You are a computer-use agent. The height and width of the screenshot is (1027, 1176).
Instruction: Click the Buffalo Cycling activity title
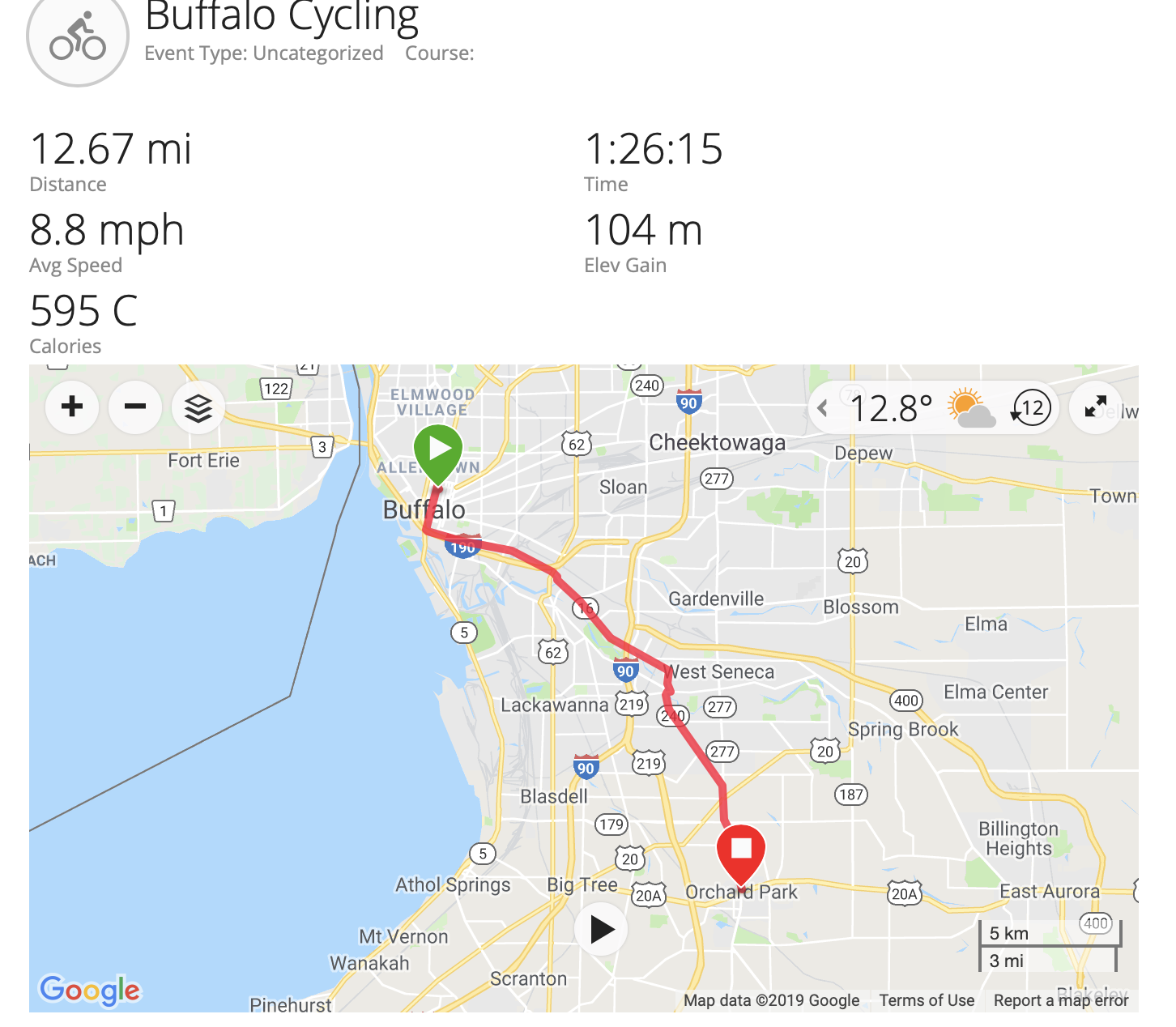[282, 18]
